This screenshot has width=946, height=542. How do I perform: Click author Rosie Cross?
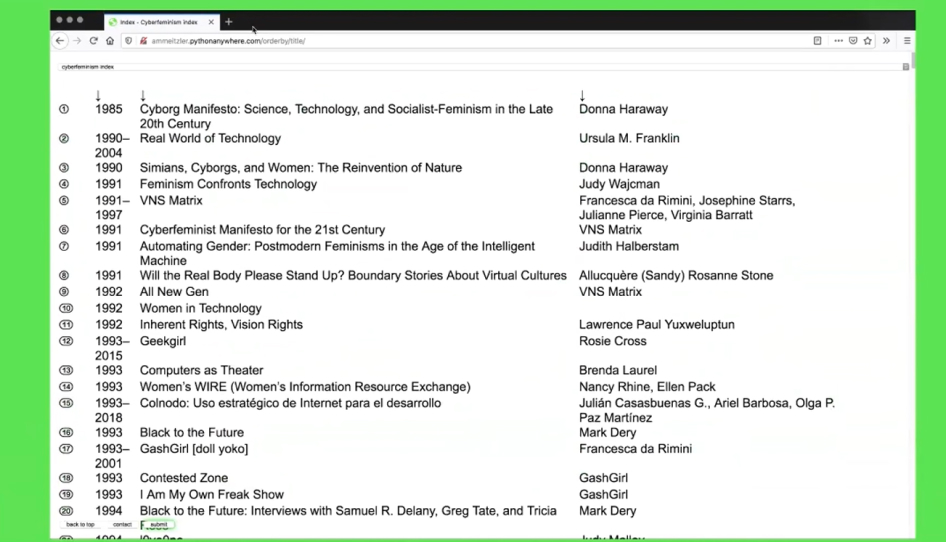coord(612,341)
